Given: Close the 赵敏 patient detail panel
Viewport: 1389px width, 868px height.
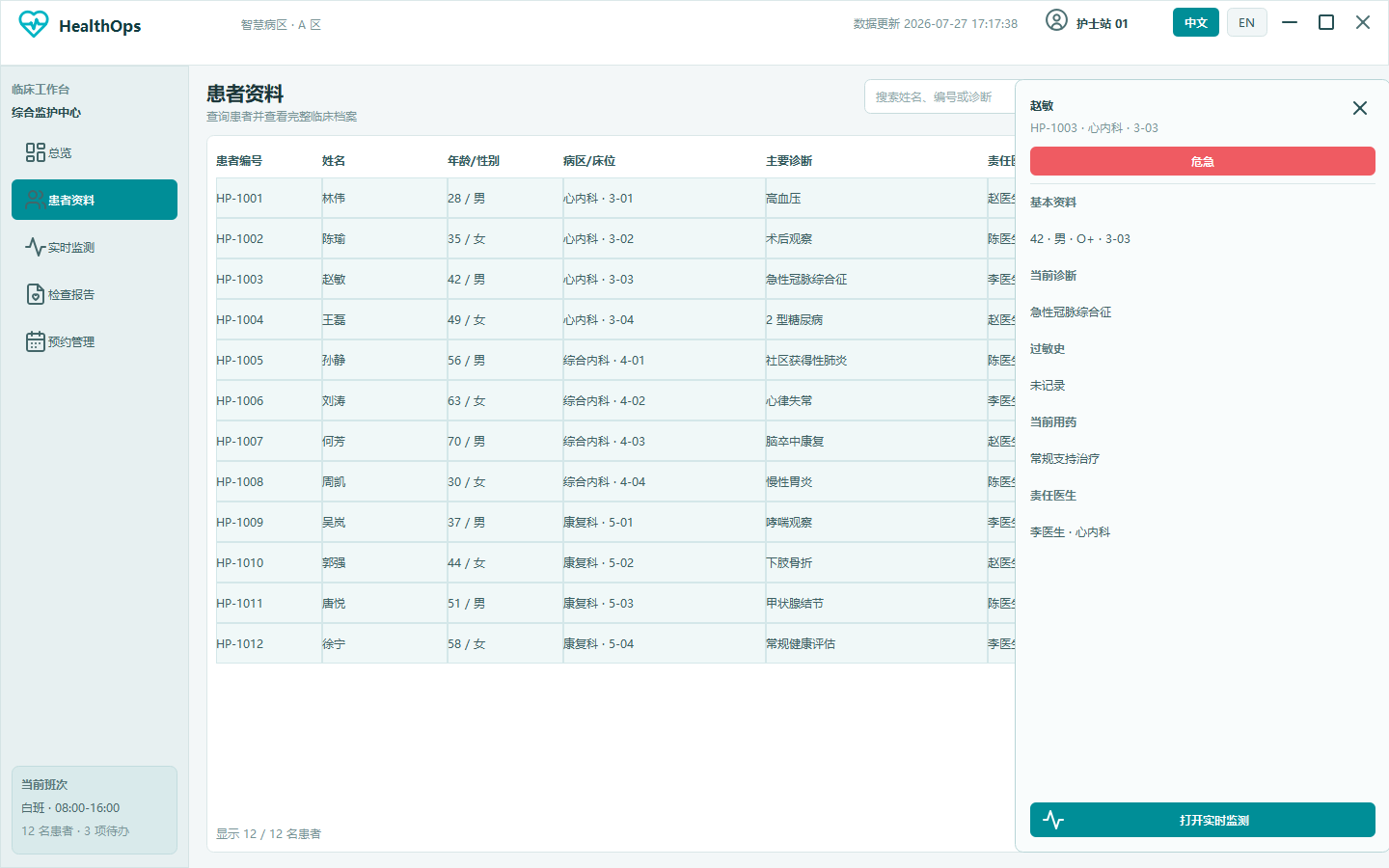Looking at the screenshot, I should coord(1360,108).
